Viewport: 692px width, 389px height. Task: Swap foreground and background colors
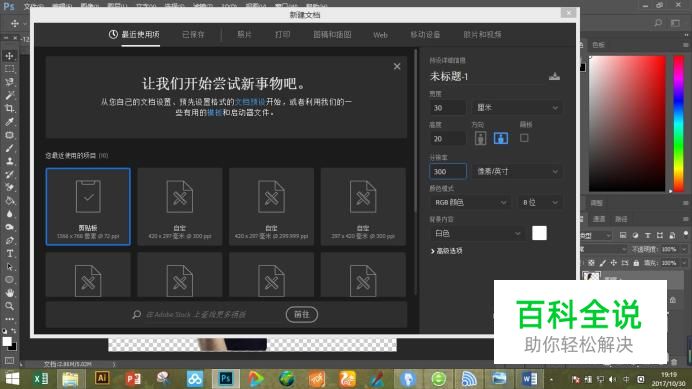tap(14, 331)
